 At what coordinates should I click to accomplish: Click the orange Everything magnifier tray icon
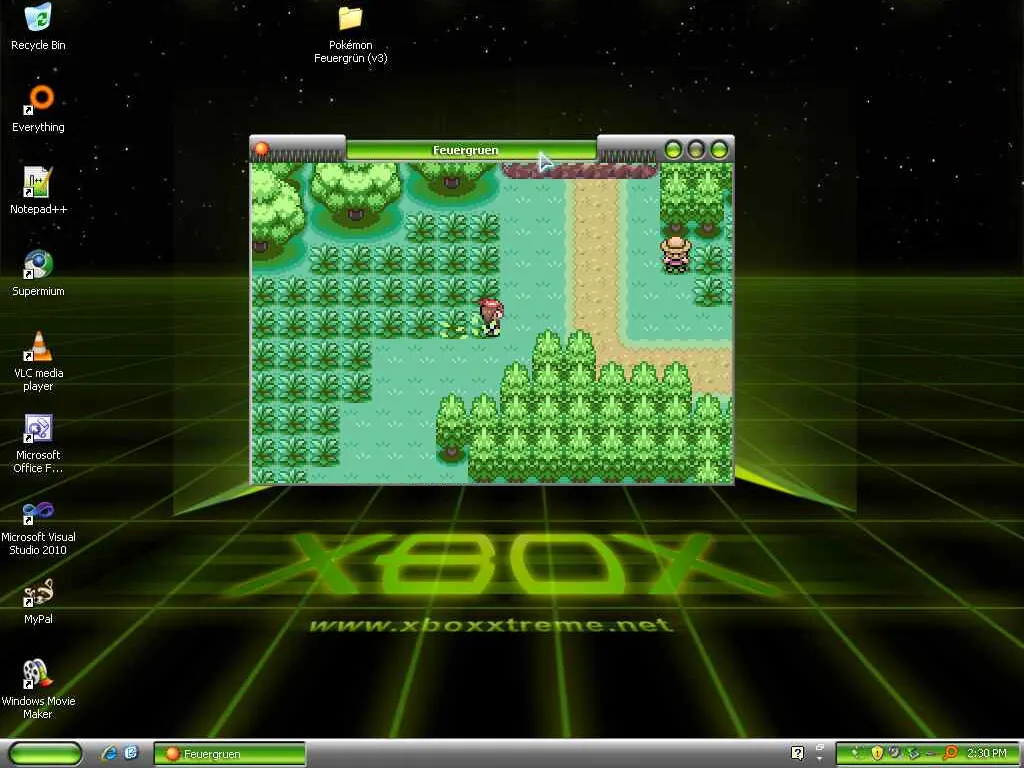click(950, 752)
